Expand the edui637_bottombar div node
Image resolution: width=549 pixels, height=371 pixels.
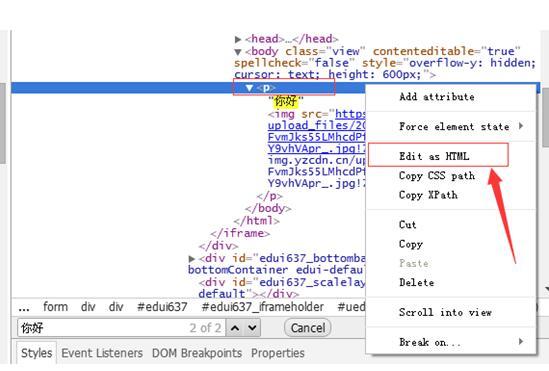(x=192, y=259)
